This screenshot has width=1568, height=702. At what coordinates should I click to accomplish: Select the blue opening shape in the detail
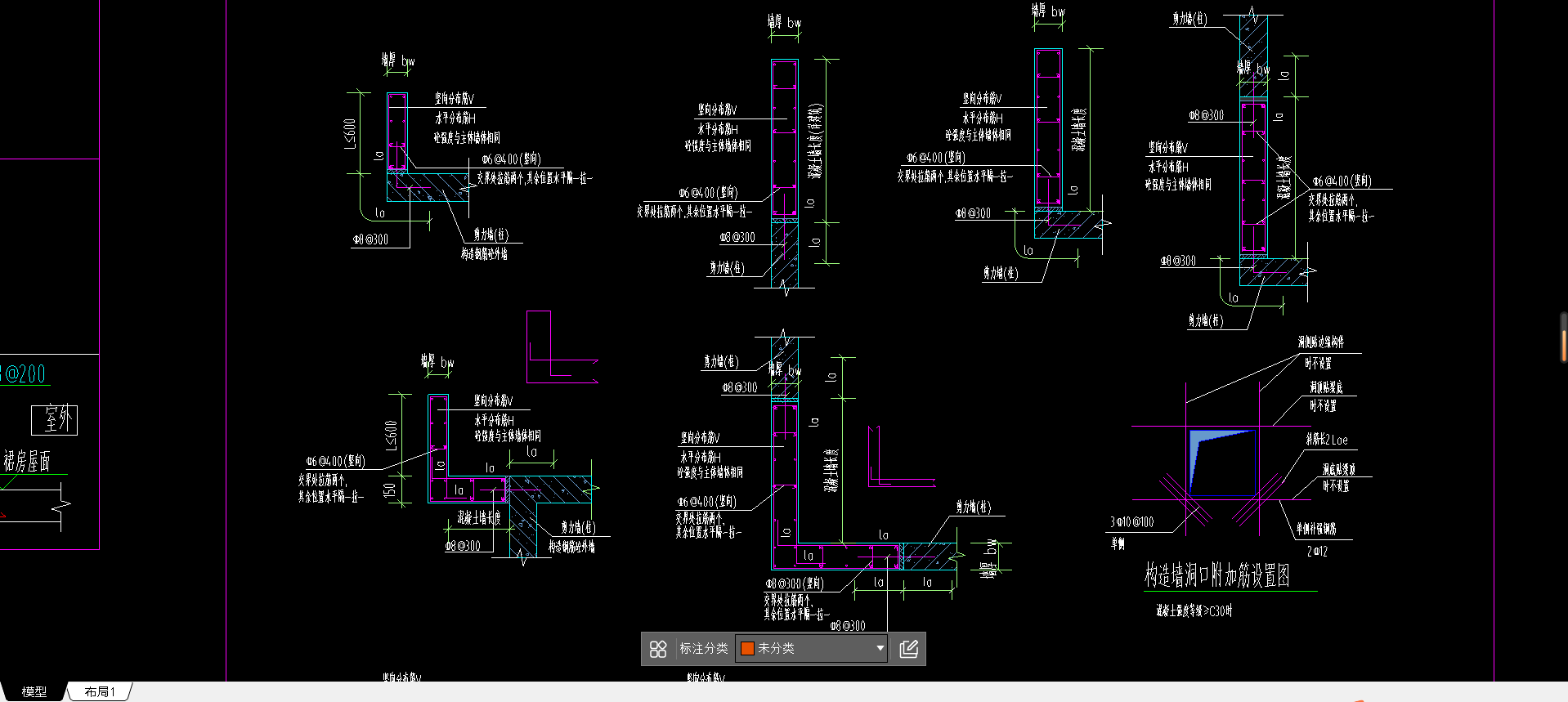click(x=1222, y=463)
